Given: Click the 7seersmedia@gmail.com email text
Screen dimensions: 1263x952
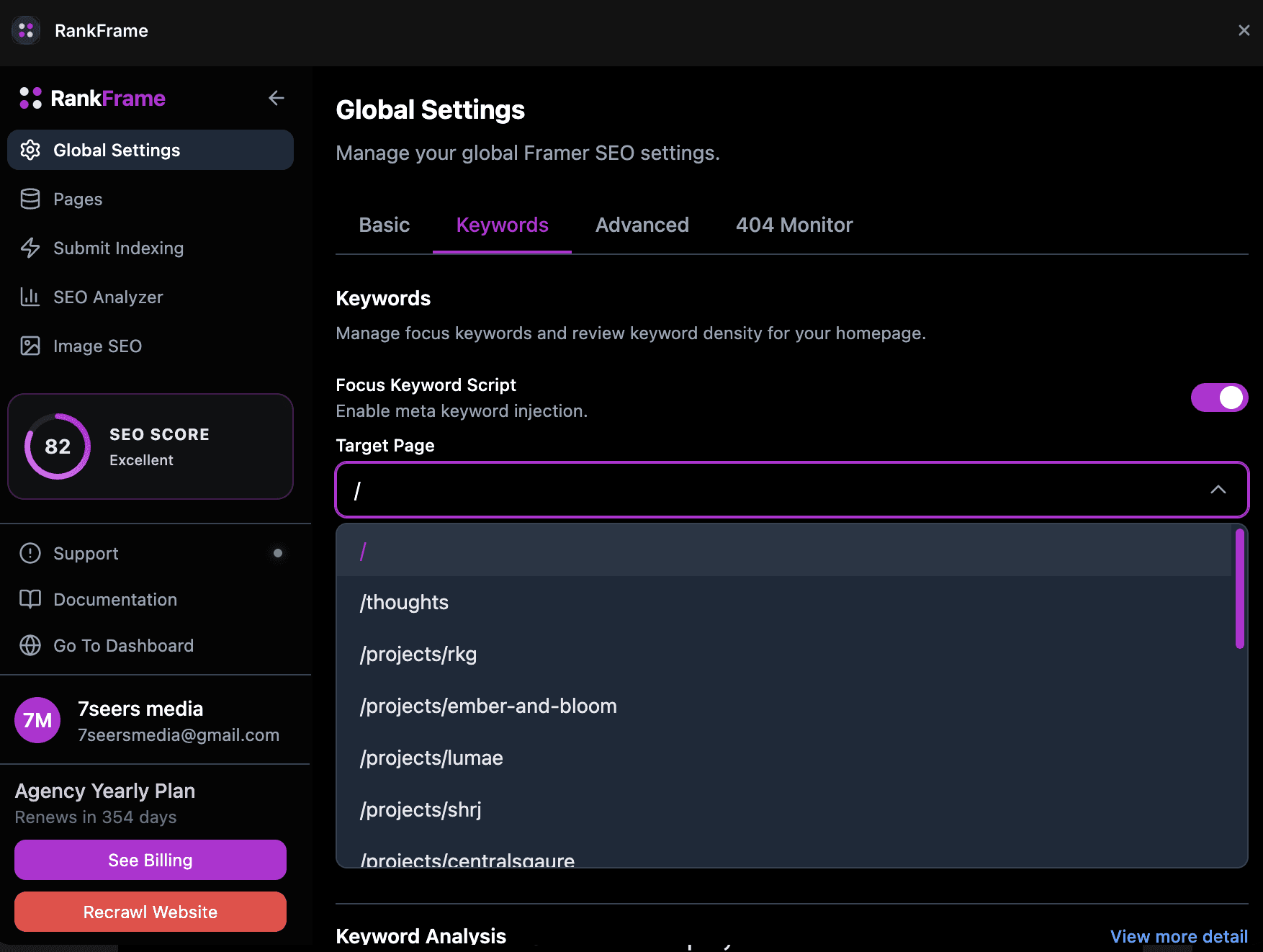Looking at the screenshot, I should click(179, 735).
